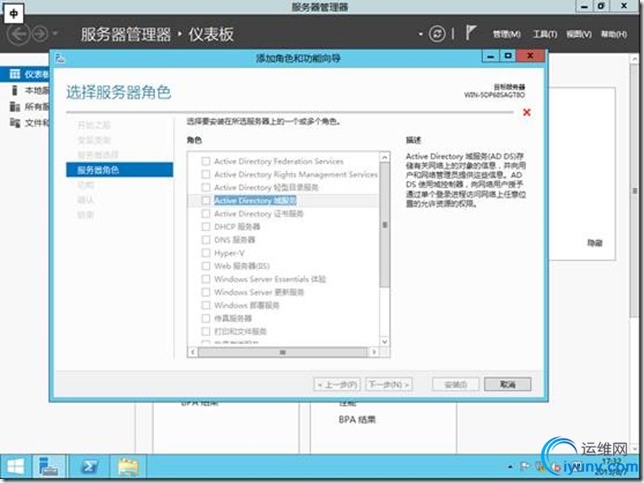Select 功能 wizard step
644x483 pixels.
pos(86,185)
